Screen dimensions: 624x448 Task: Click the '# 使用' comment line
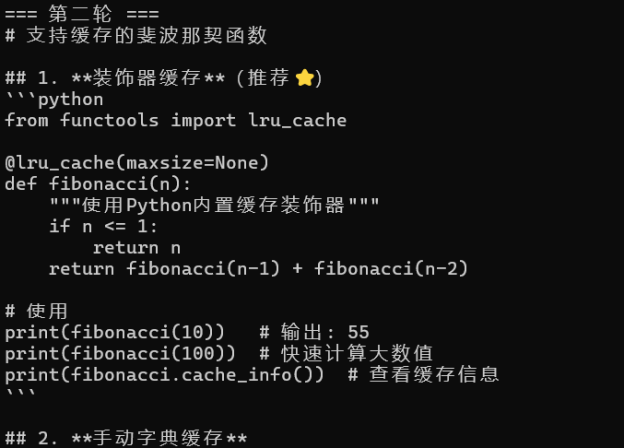click(x=36, y=311)
